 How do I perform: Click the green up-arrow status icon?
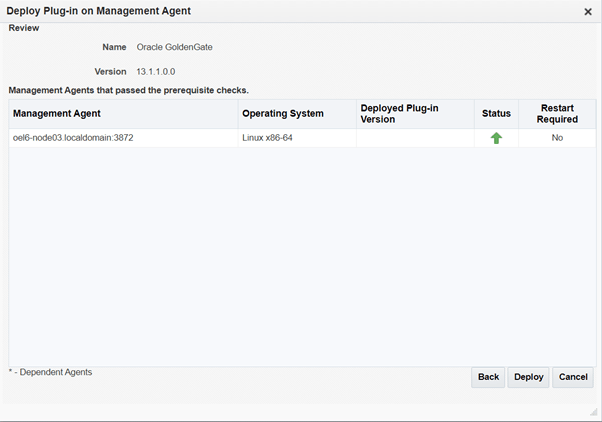click(496, 138)
